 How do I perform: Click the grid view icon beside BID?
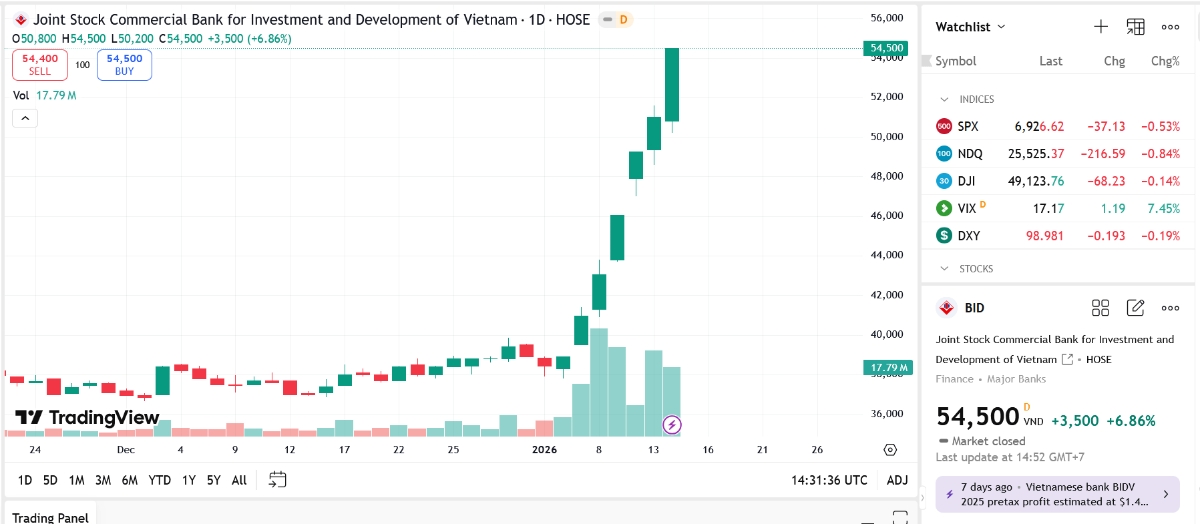click(1100, 308)
